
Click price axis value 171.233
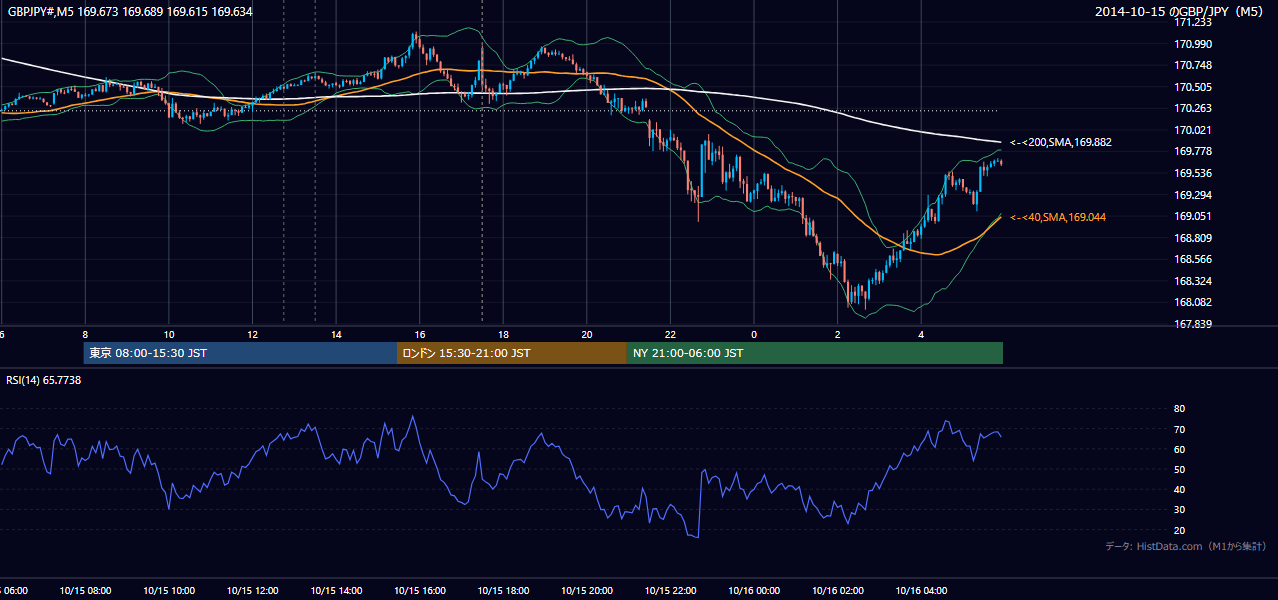point(1193,22)
